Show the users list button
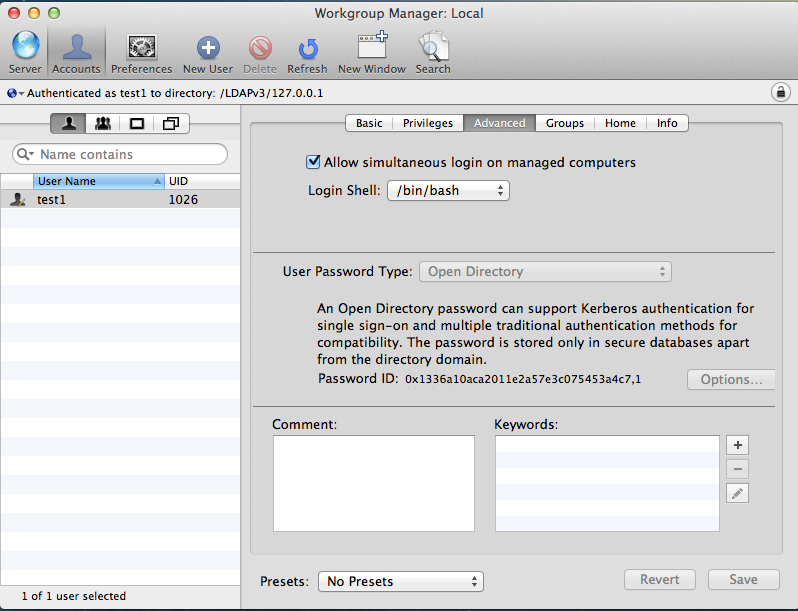798x611 pixels. click(69, 123)
